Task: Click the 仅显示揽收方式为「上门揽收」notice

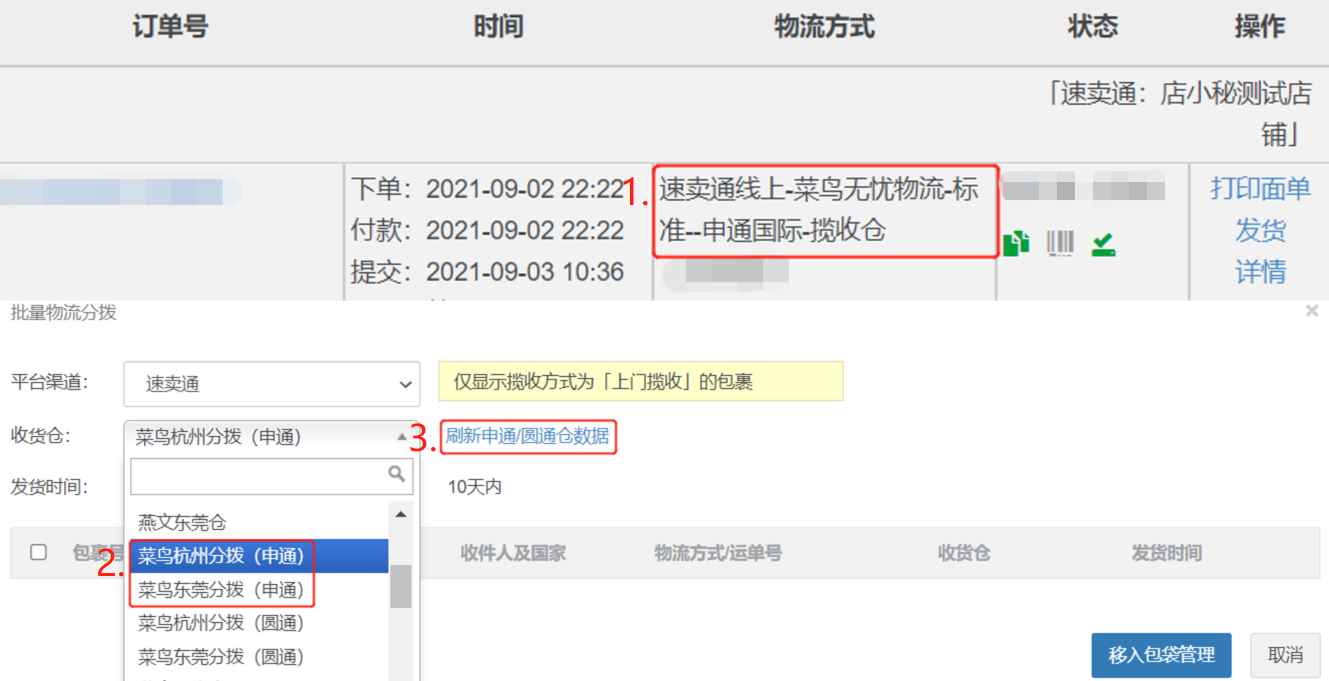Action: pyautogui.click(x=641, y=382)
